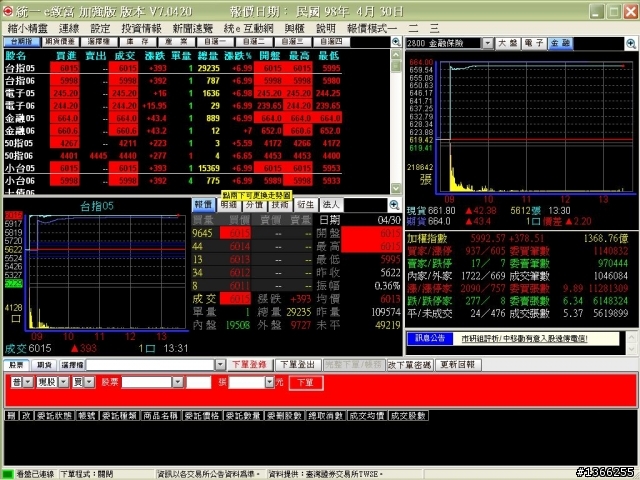Expand the 買 buy/sell dropdown
The image size is (640, 480).
(89, 382)
